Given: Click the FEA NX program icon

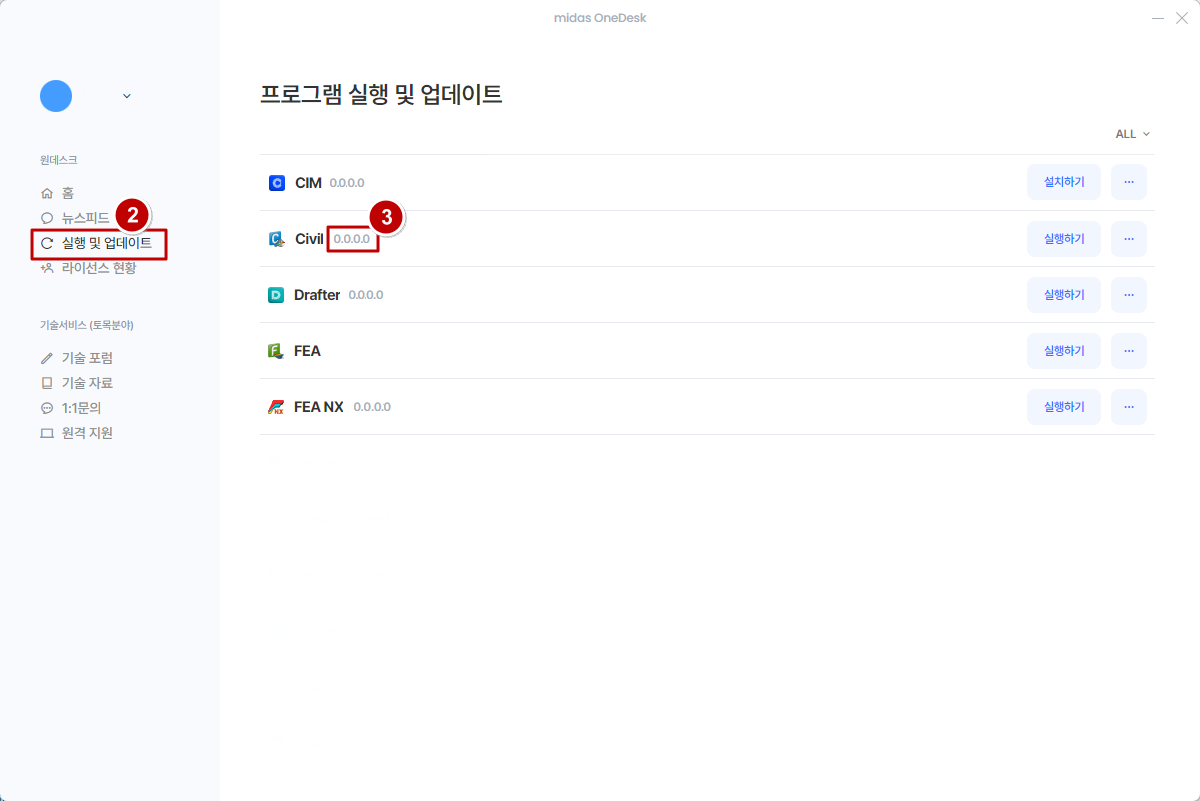Looking at the screenshot, I should tap(276, 407).
